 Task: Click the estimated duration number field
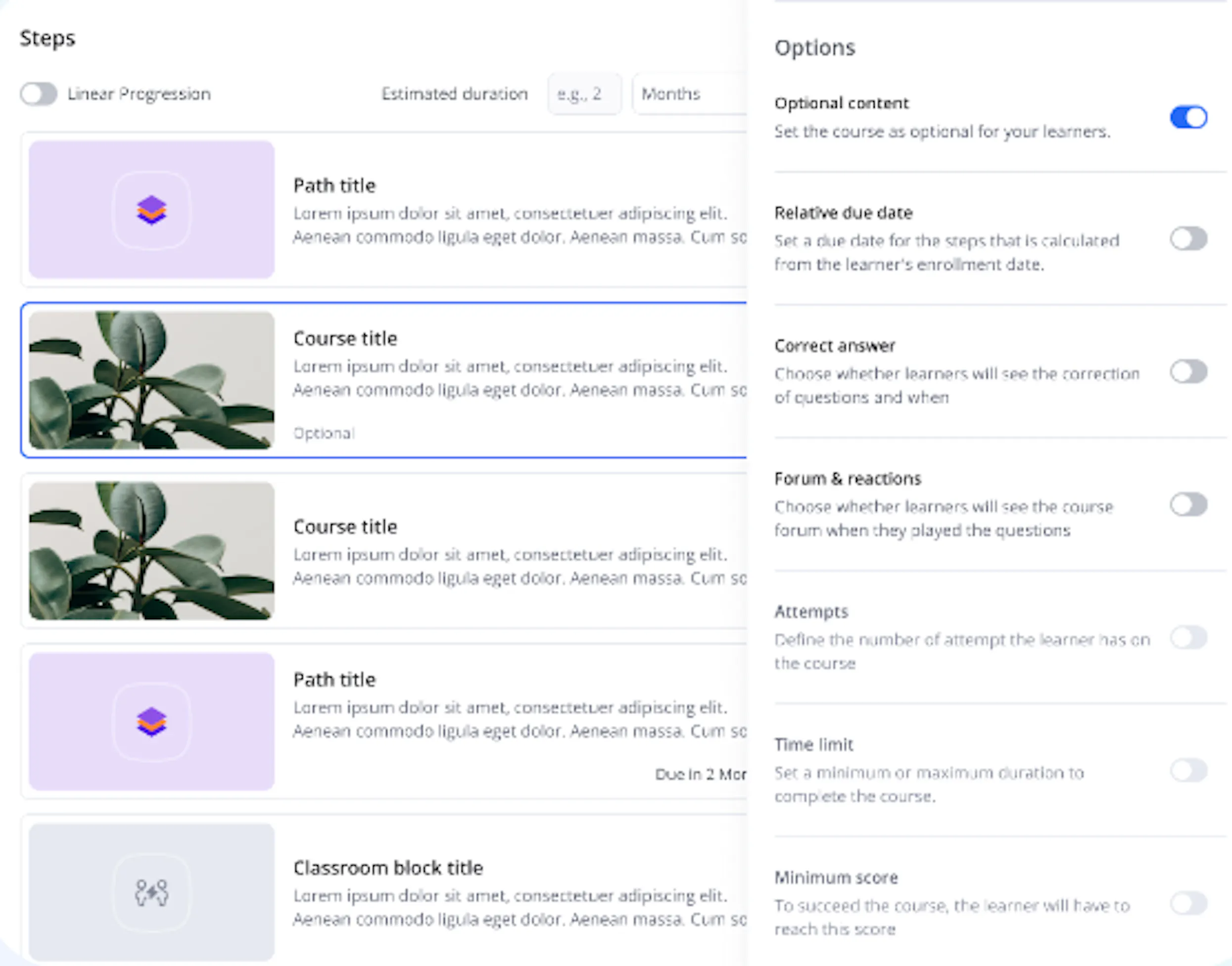(584, 94)
